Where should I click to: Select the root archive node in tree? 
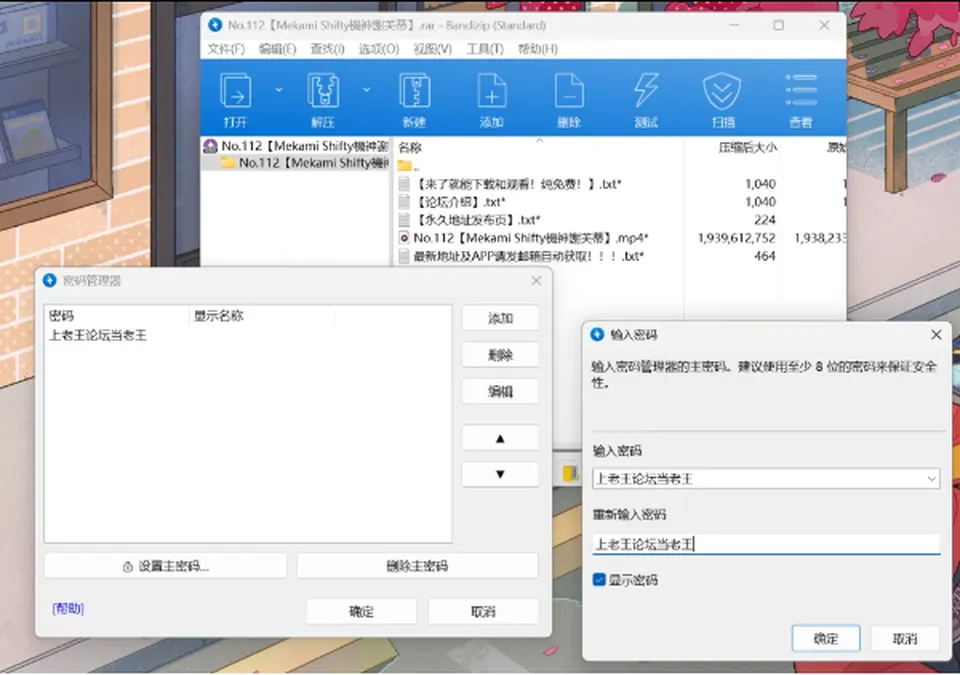(x=296, y=146)
